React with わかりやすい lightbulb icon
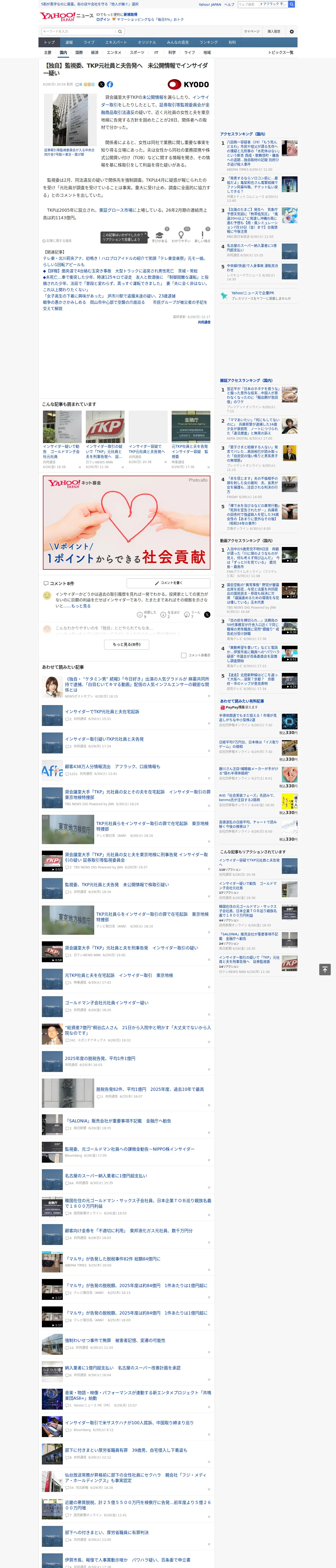 [x=181, y=235]
